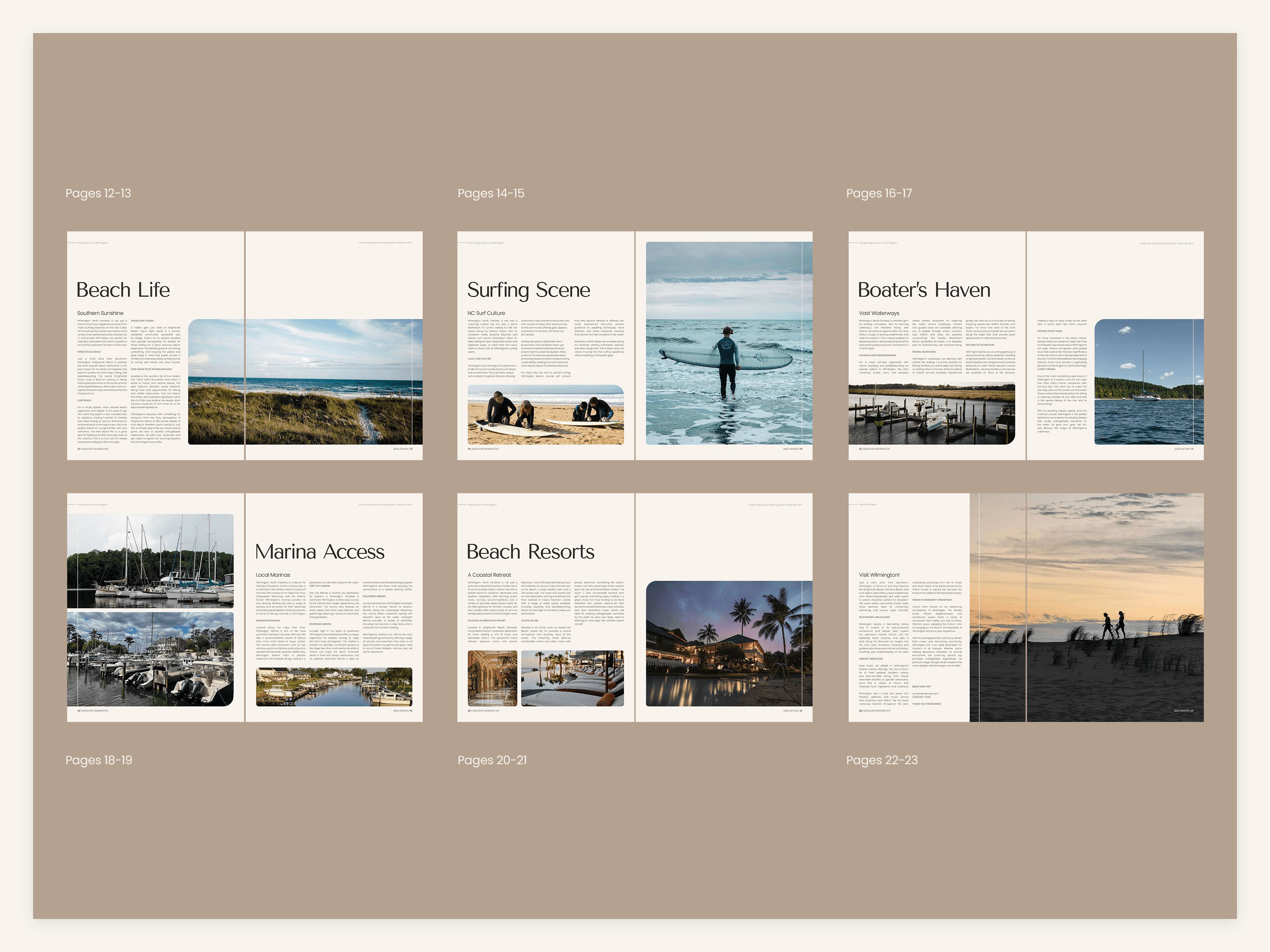Click the NC Surf Culture subheading
Screen dimensions: 1270x952
pyautogui.click(x=486, y=313)
